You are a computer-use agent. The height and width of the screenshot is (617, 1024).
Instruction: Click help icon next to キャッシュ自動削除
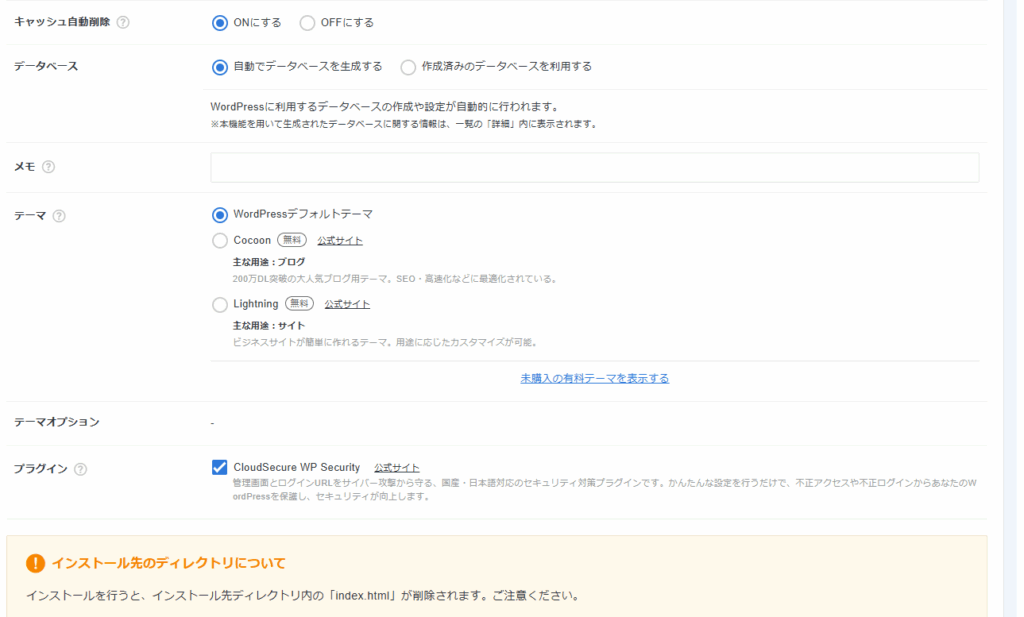pos(123,22)
